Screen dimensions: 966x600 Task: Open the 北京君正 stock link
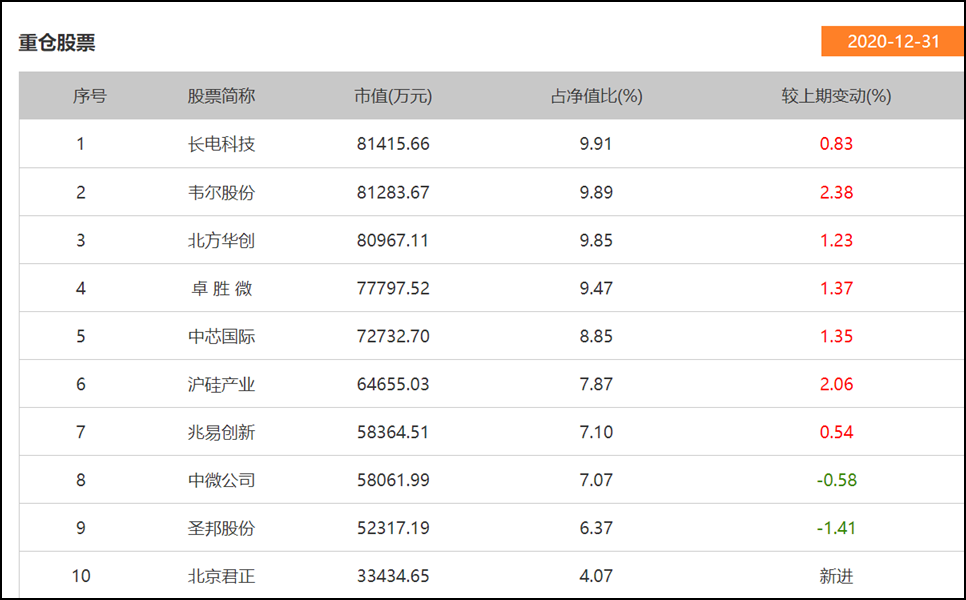(221, 576)
